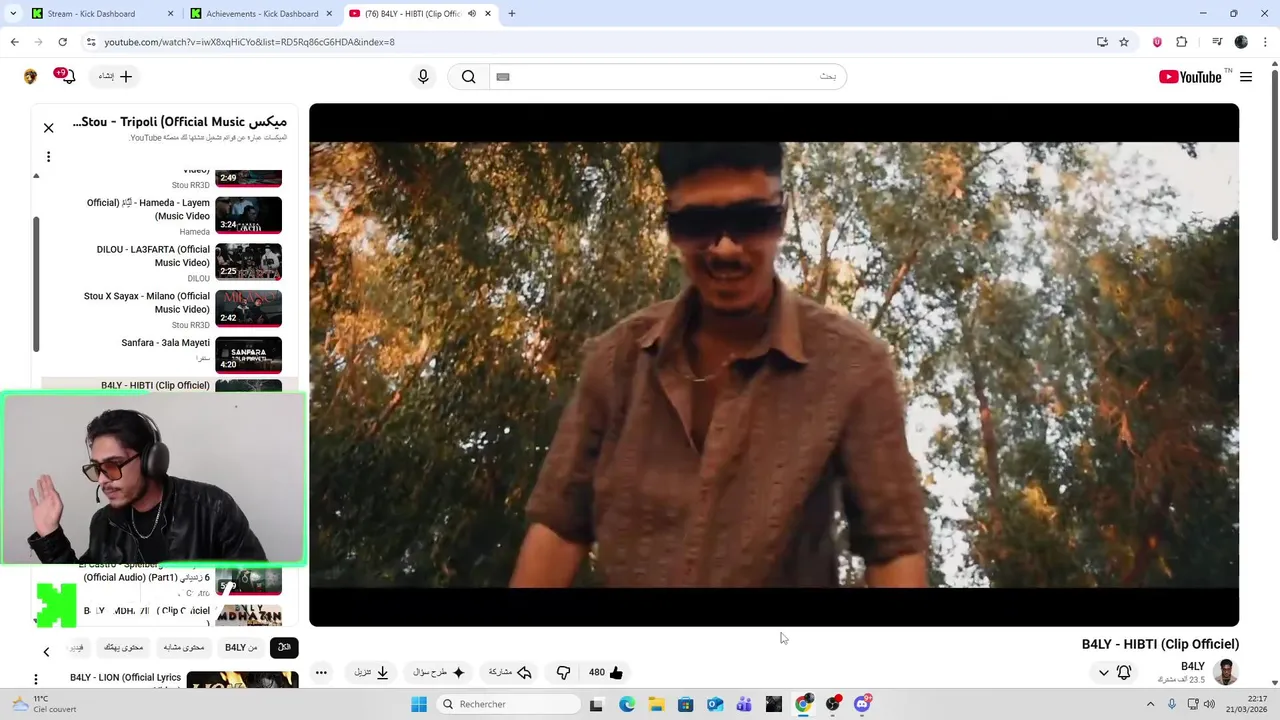Open the extensions puzzle icon
The width and height of the screenshot is (1280, 720).
pos(1181,42)
